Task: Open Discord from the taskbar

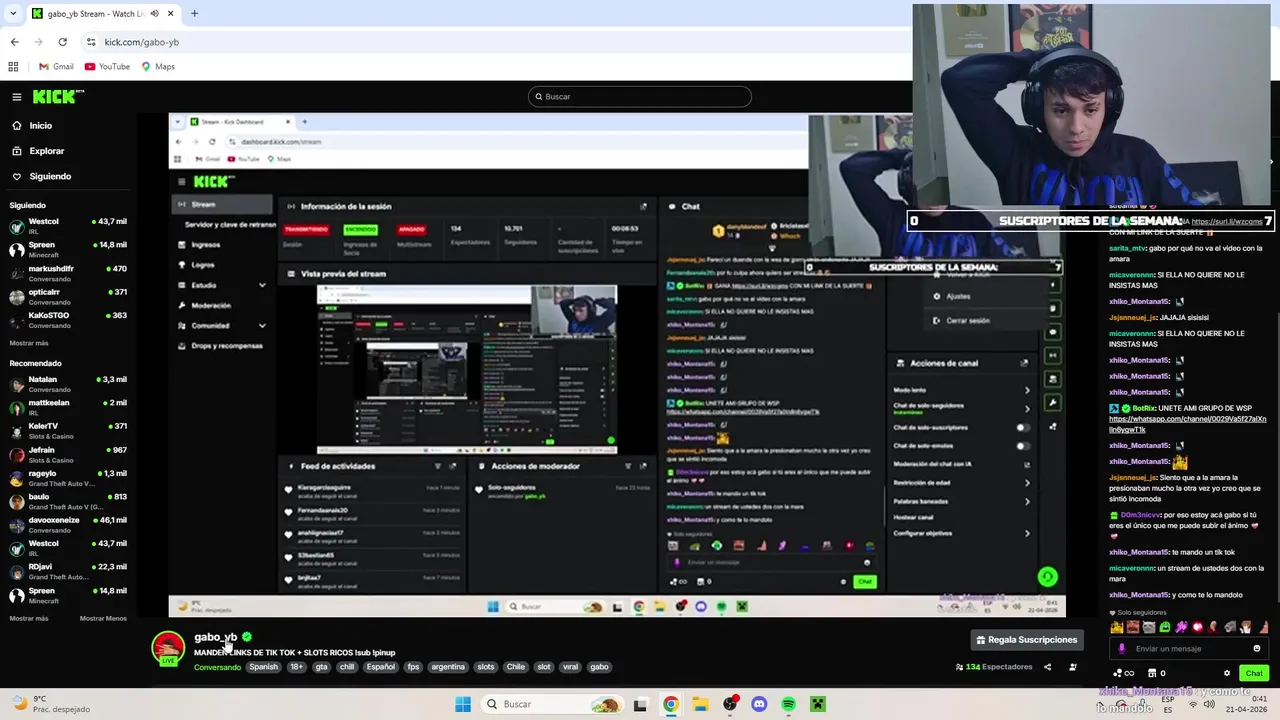Action: pyautogui.click(x=759, y=704)
